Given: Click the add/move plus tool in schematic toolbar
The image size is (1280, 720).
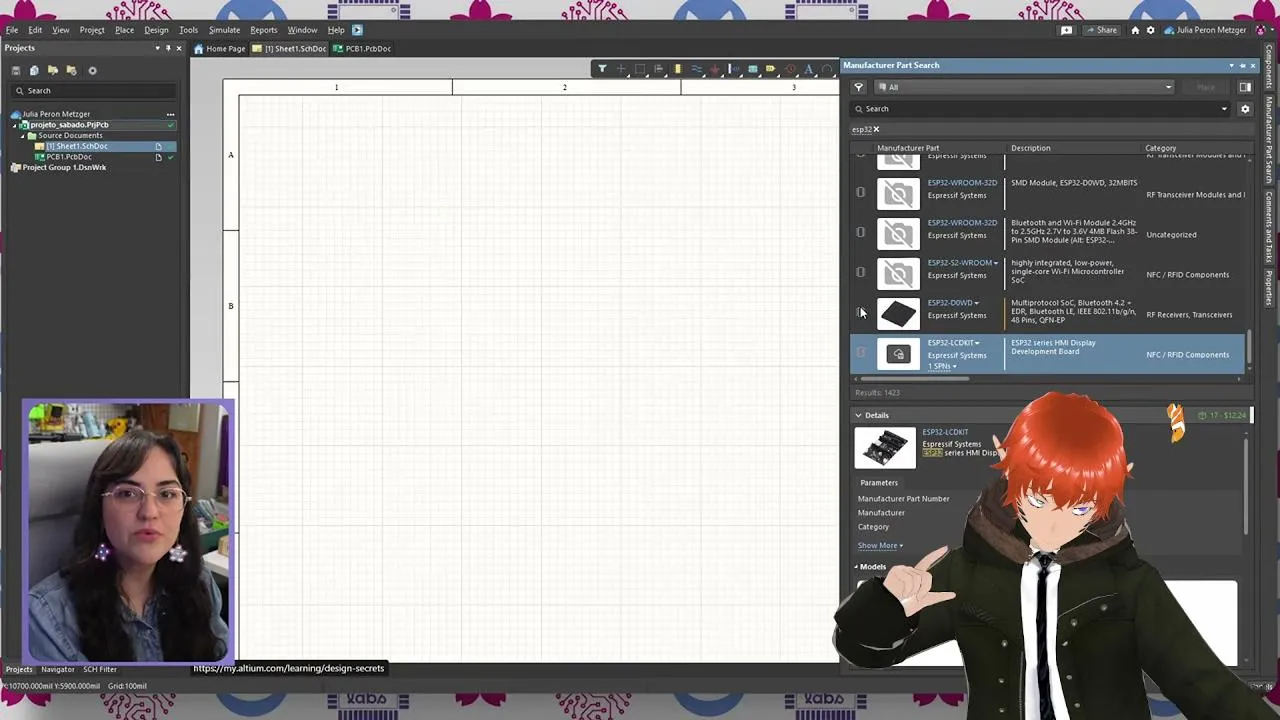Looking at the screenshot, I should 621,69.
